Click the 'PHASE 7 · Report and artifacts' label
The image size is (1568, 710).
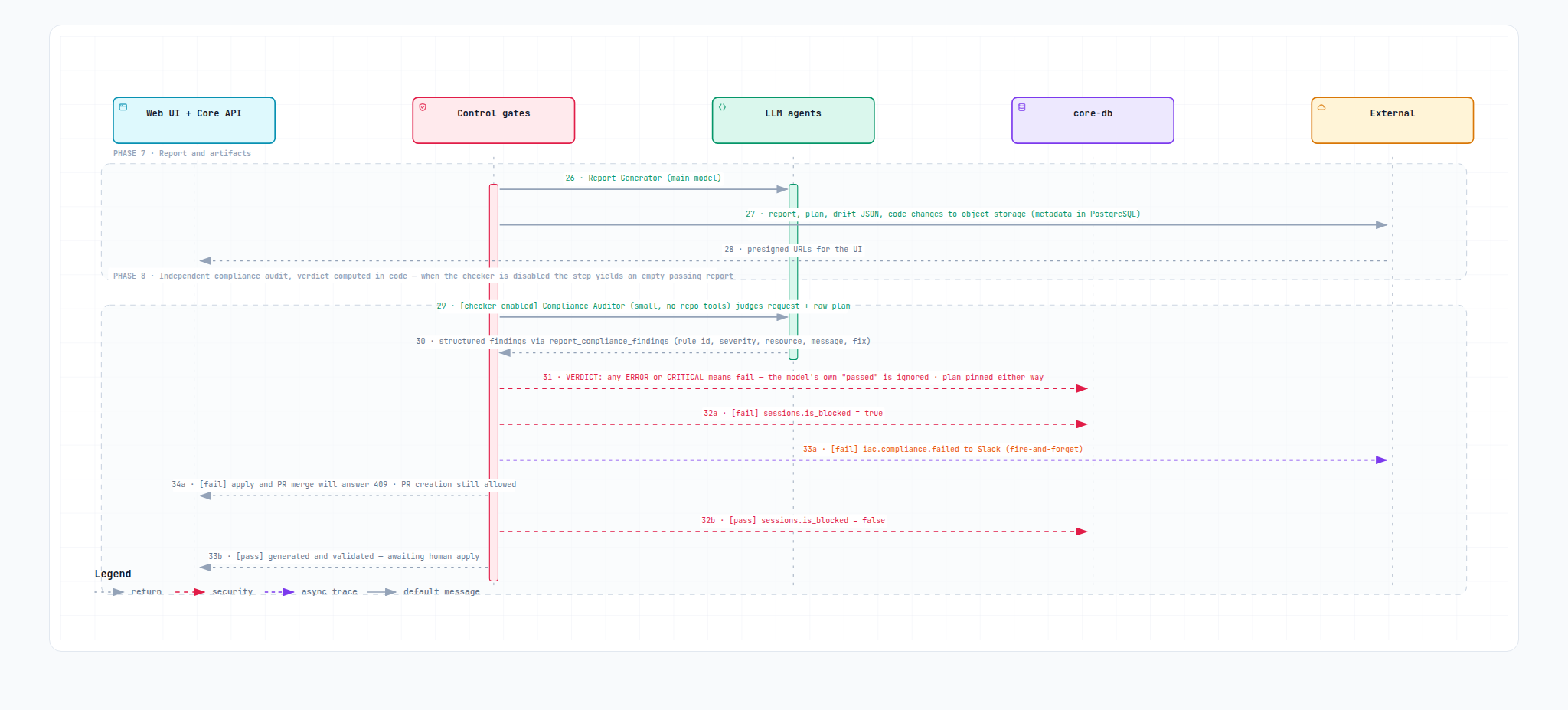(x=182, y=154)
